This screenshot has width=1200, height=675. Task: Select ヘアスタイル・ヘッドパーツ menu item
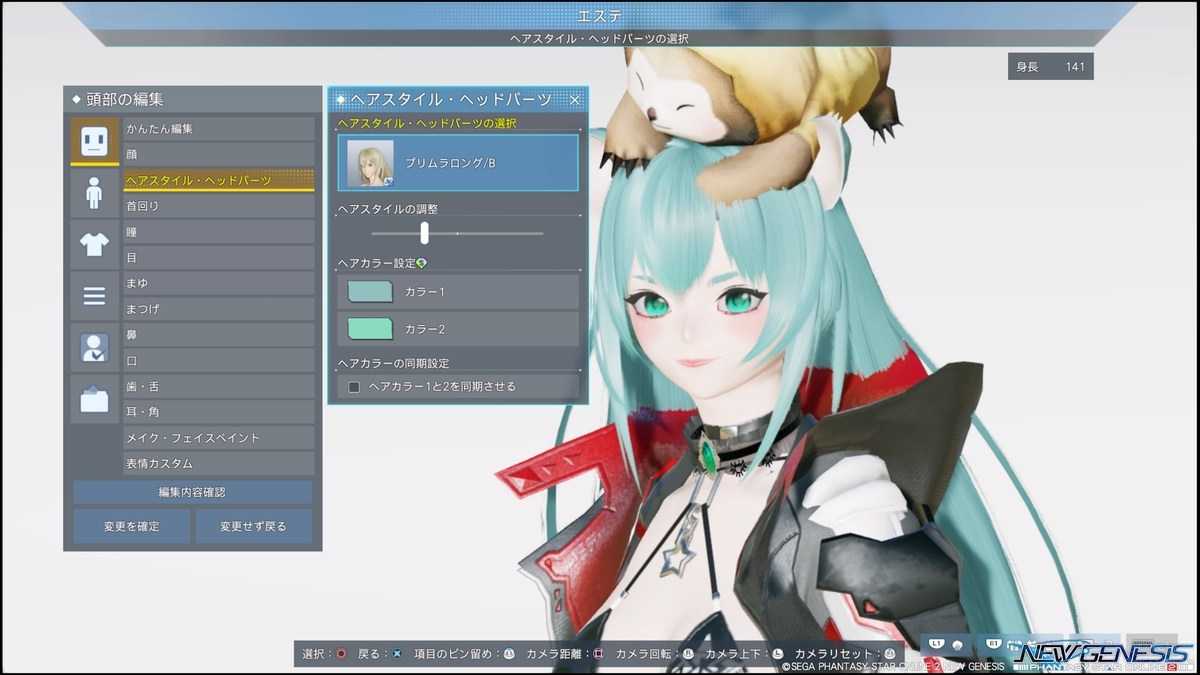tap(219, 181)
